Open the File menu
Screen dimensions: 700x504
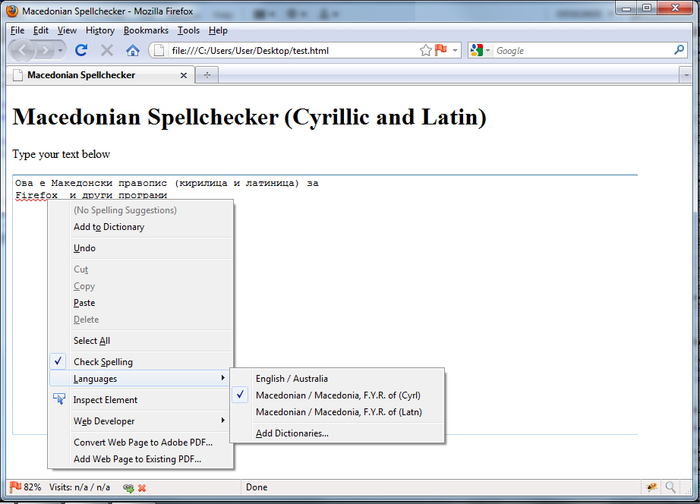[17, 30]
